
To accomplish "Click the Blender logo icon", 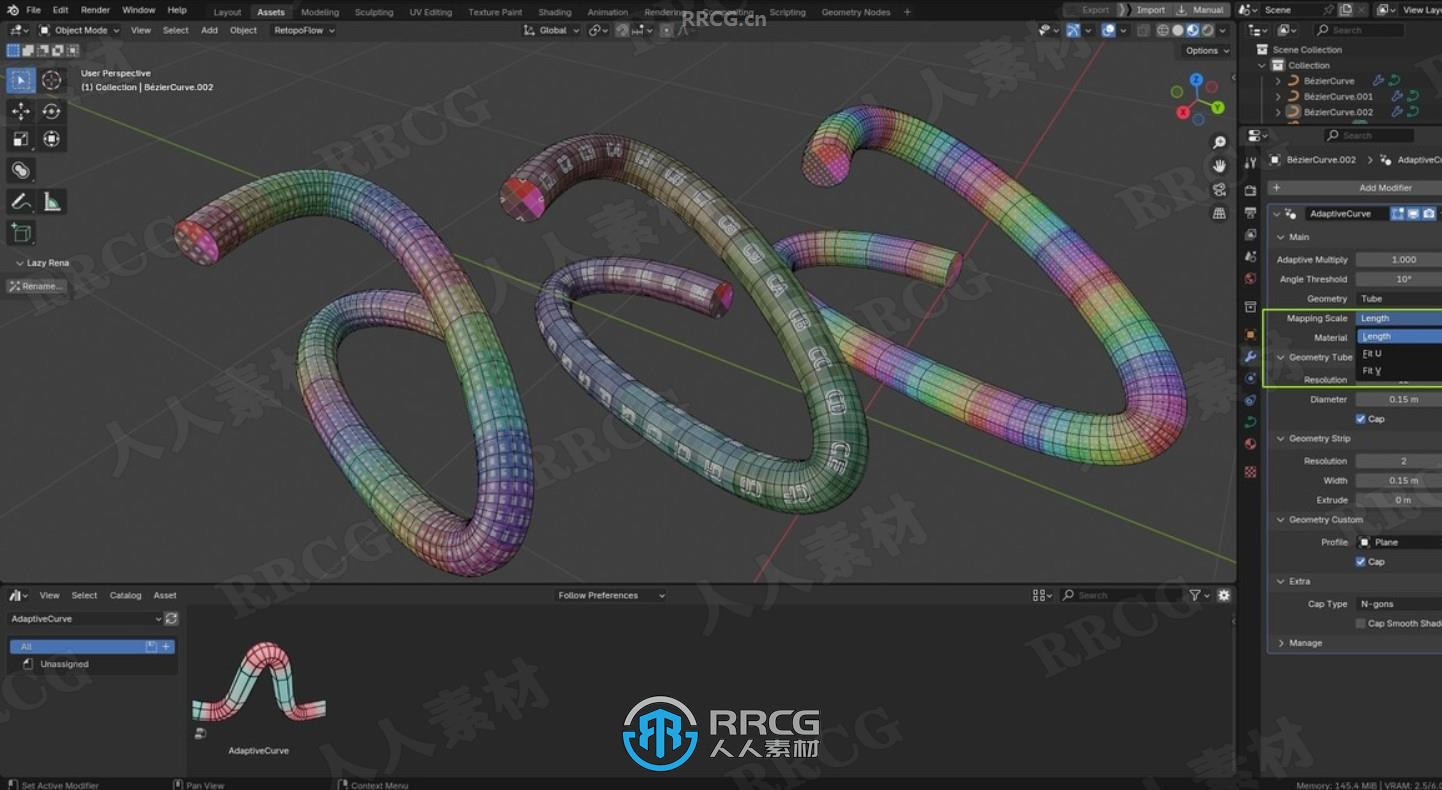I will click(12, 10).
